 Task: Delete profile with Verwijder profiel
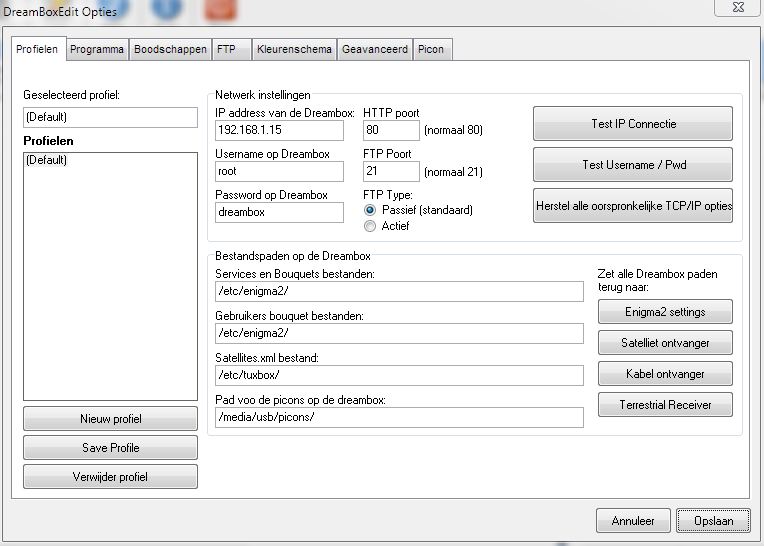tap(111, 476)
